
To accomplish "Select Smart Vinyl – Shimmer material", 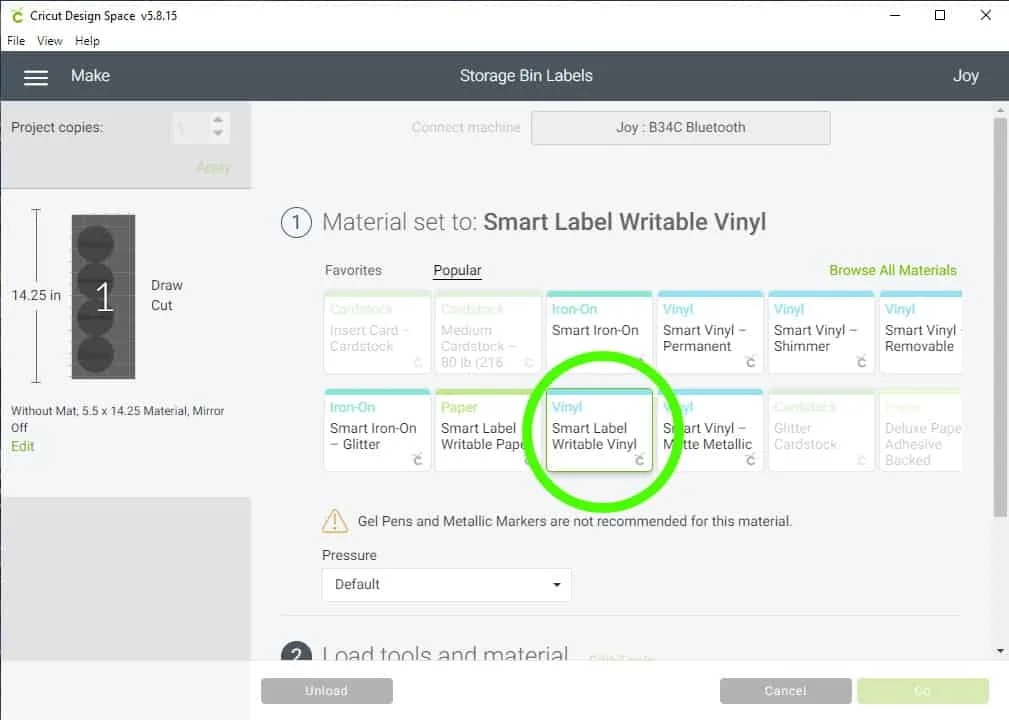I will point(821,333).
